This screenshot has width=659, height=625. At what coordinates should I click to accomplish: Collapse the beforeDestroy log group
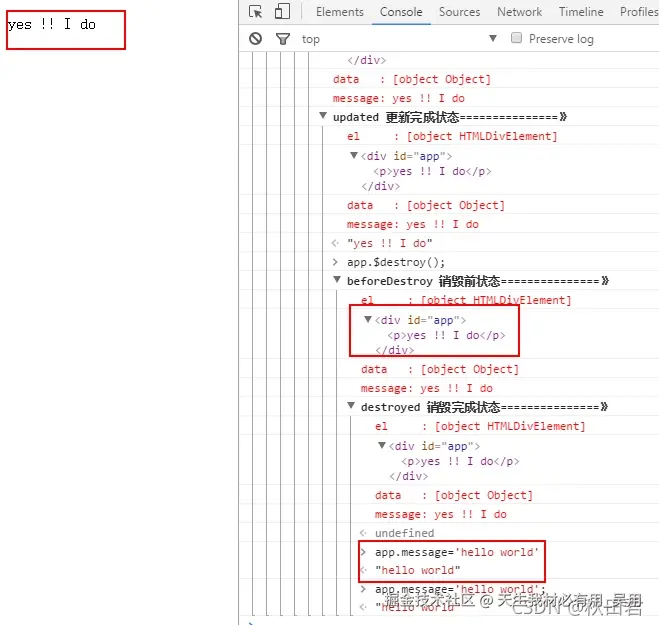[x=337, y=279]
